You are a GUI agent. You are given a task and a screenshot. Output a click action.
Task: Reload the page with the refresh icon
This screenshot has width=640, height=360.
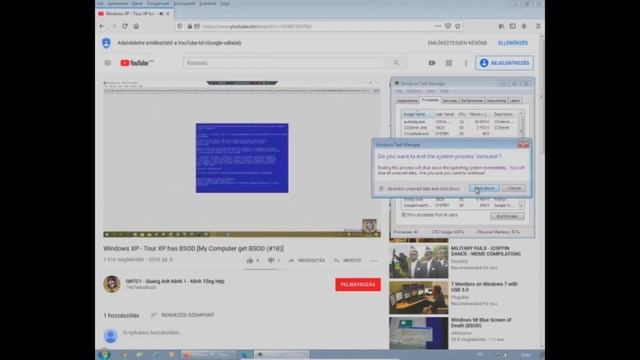(x=125, y=26)
